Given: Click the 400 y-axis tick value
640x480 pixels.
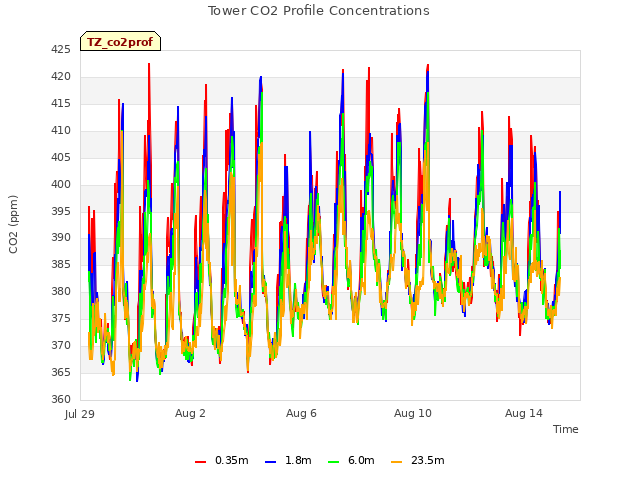Looking at the screenshot, I should click(60, 184).
